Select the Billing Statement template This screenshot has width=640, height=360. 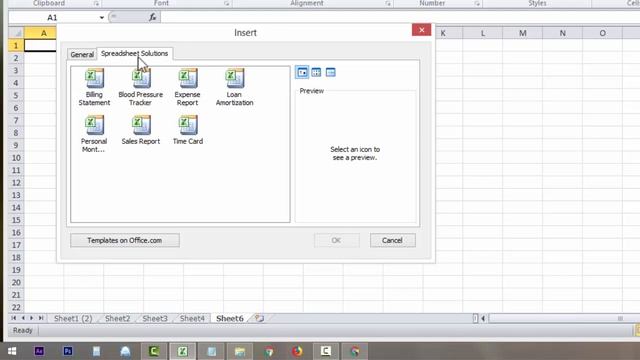point(94,87)
